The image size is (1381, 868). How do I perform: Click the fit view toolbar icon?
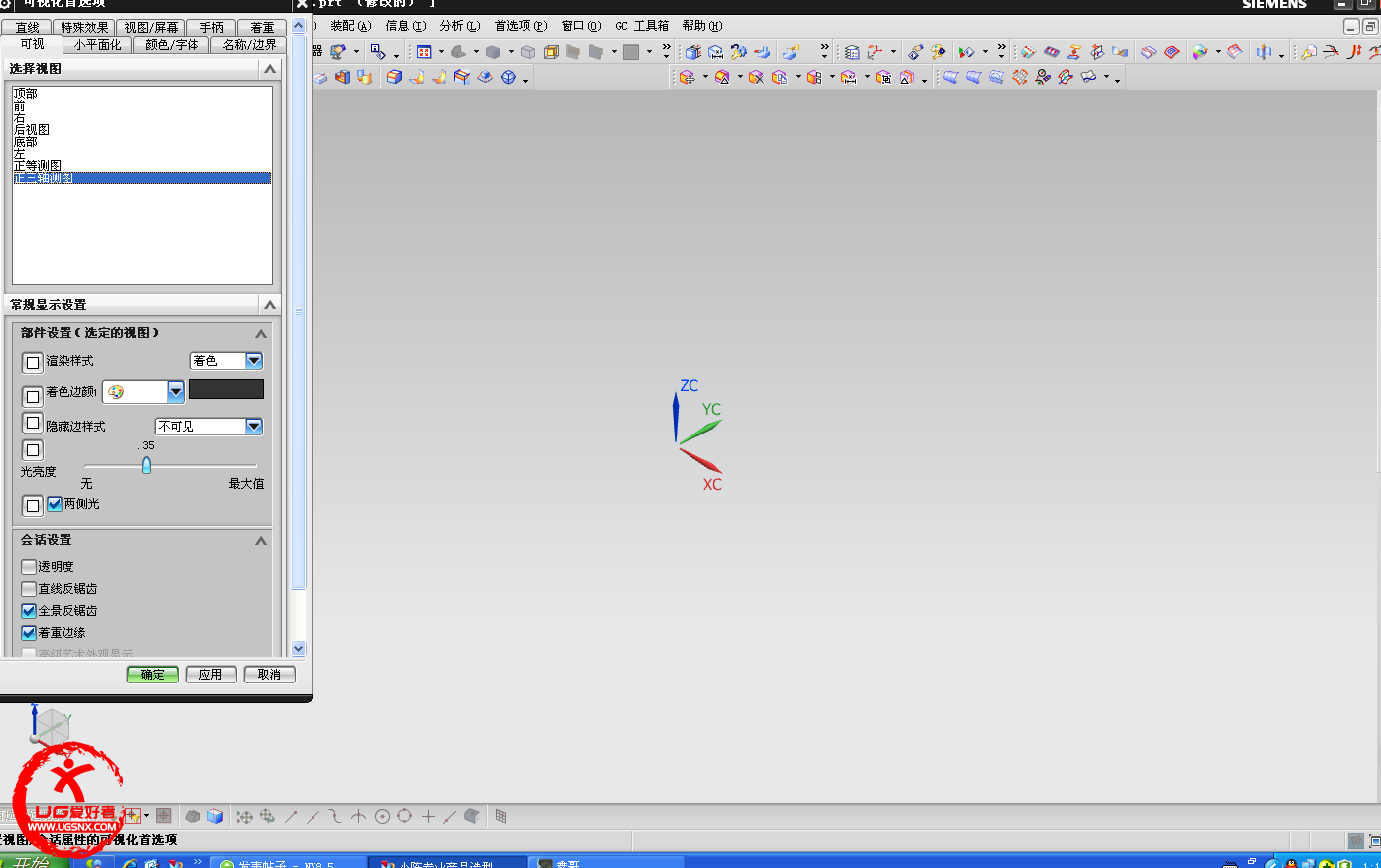point(424,52)
